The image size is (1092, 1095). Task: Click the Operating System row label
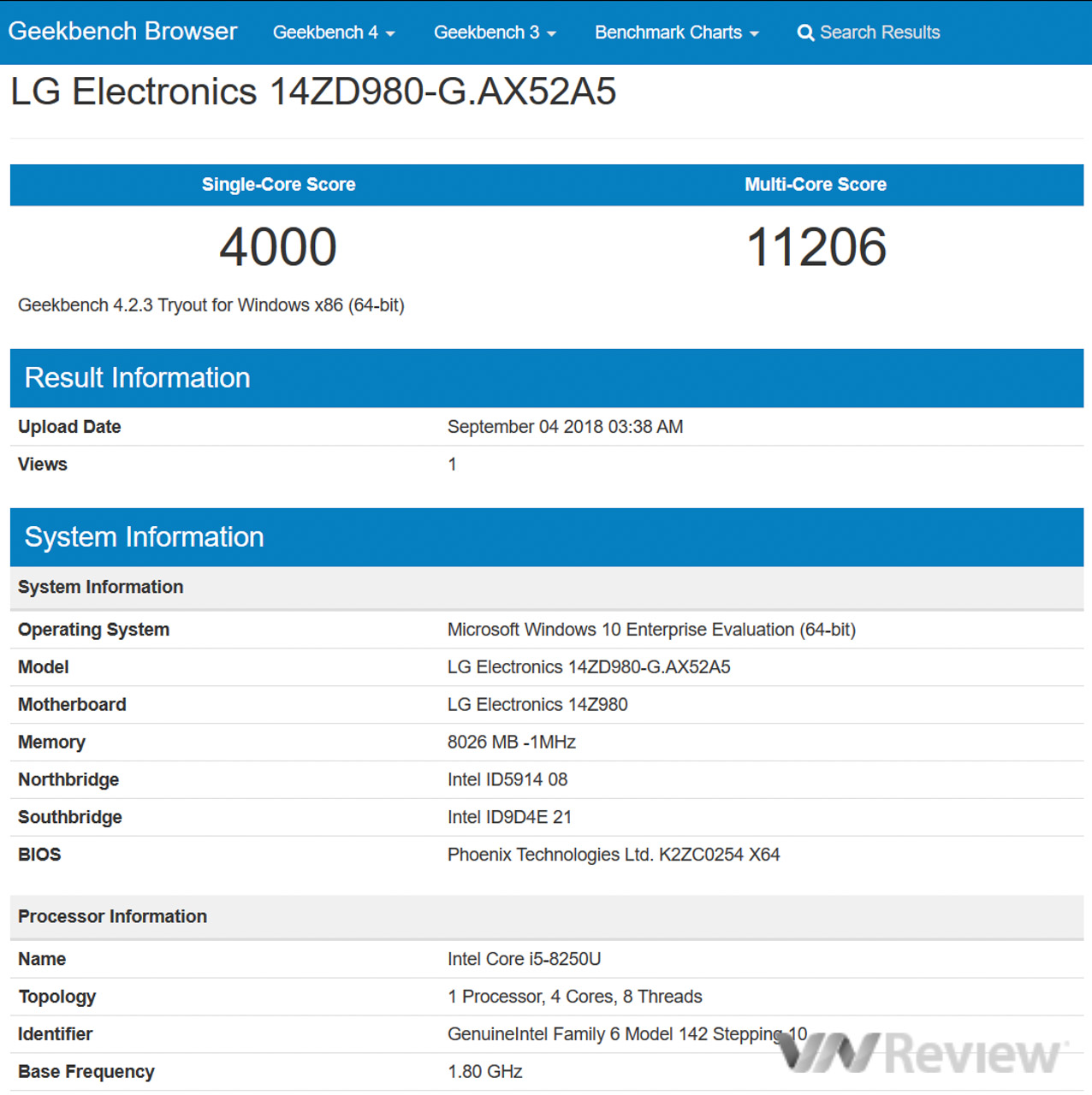coord(93,630)
